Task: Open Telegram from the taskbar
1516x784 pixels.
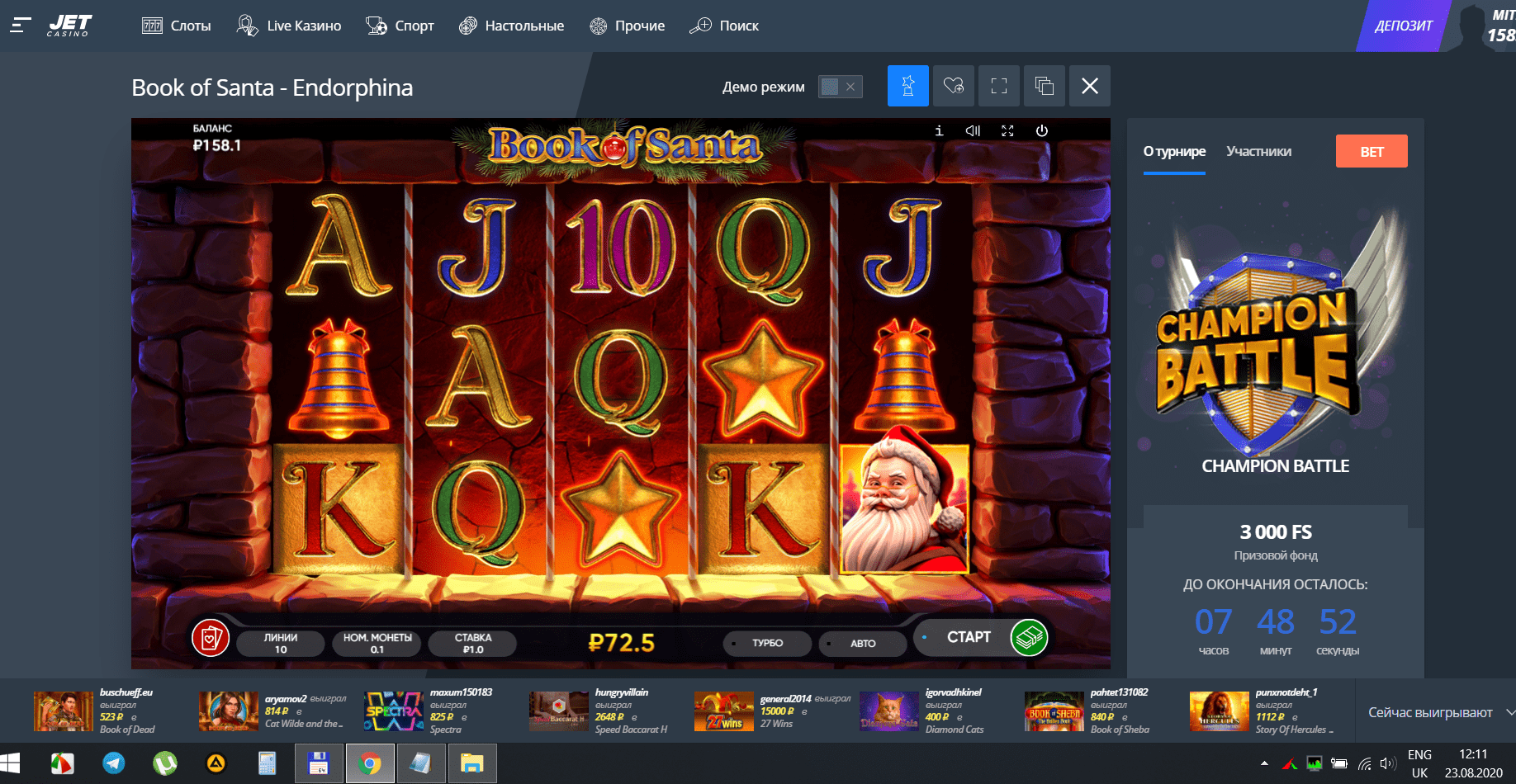Action: pyautogui.click(x=114, y=763)
